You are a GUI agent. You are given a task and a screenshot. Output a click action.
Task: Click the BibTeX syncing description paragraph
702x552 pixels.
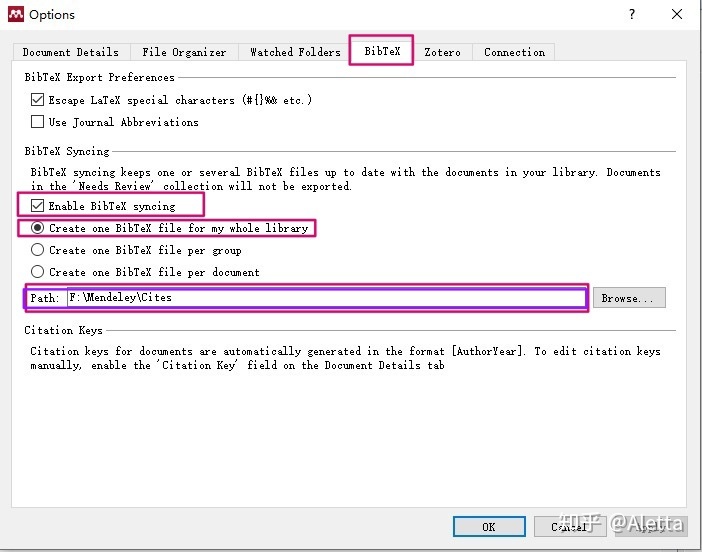click(345, 179)
